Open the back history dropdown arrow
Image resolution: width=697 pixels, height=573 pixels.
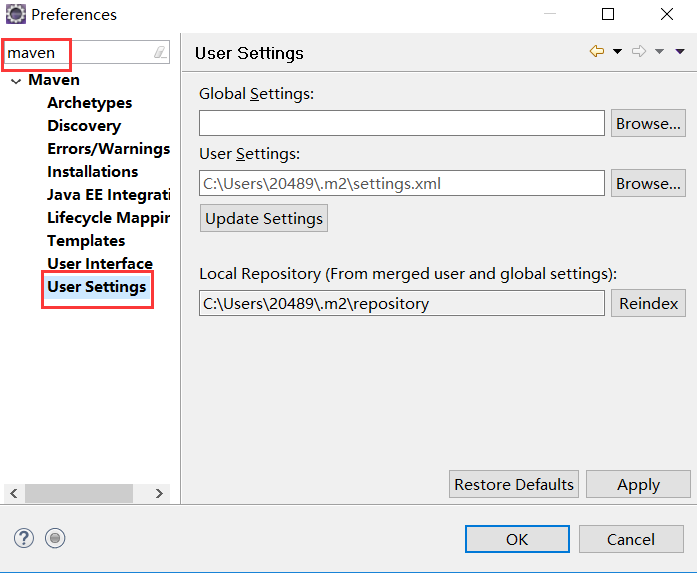click(x=617, y=52)
